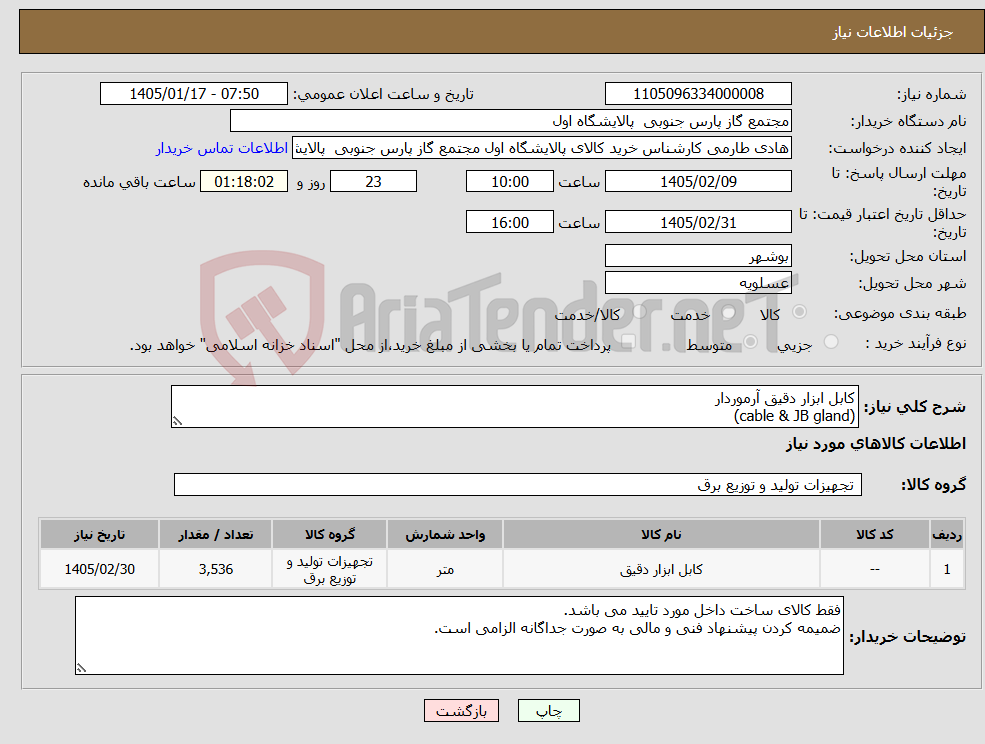Screen dimensions: 985x744
Task: Click the price validity time 16:00
Action: point(509,222)
